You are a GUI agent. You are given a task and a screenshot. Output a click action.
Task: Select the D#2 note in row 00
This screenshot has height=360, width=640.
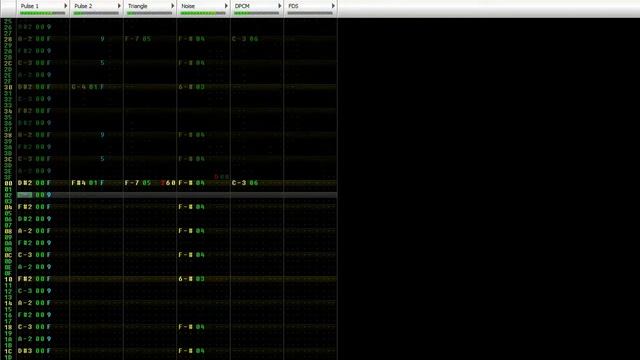[x=25, y=183]
